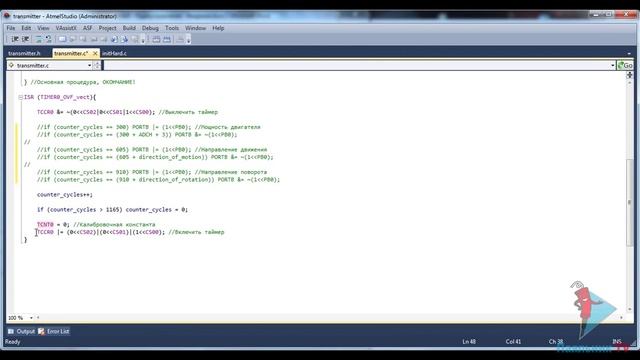Click the 'Ch 38' status indicator

[556, 342]
